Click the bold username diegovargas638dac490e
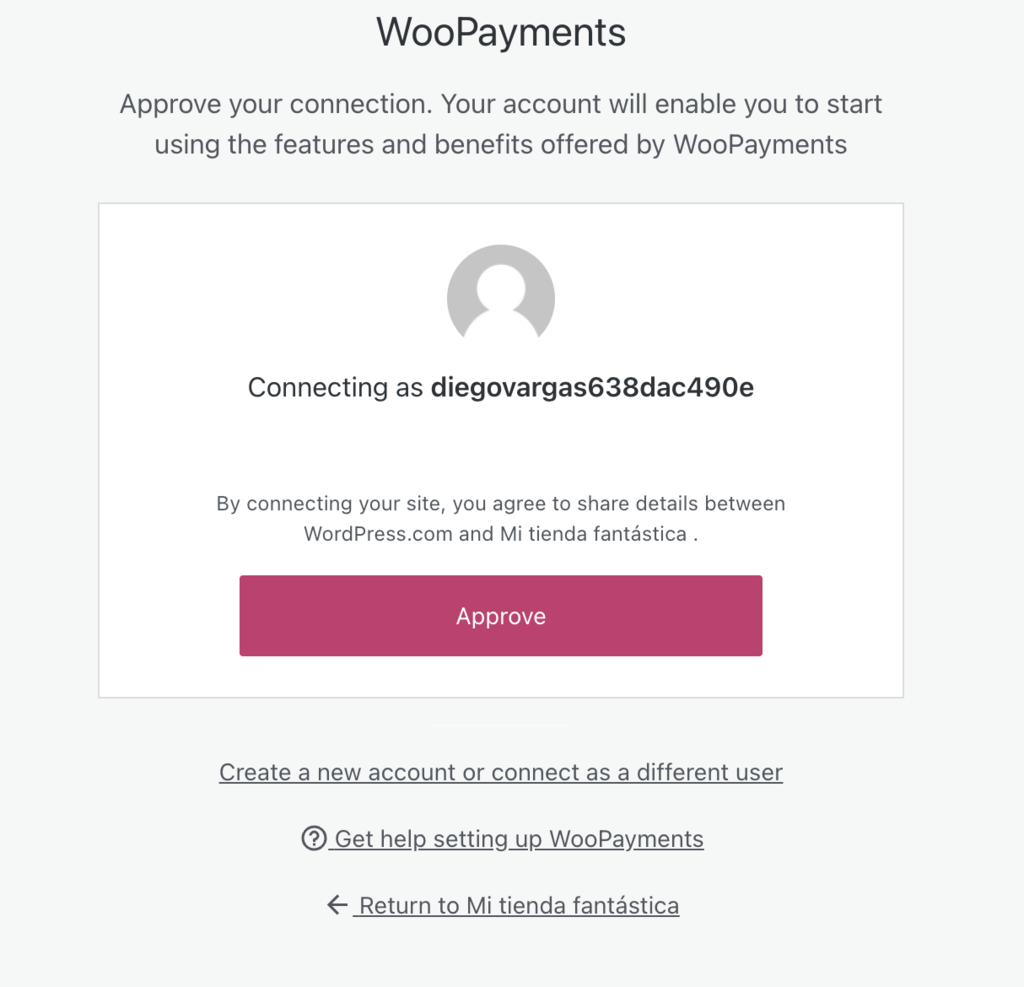1024x987 pixels. coord(591,387)
